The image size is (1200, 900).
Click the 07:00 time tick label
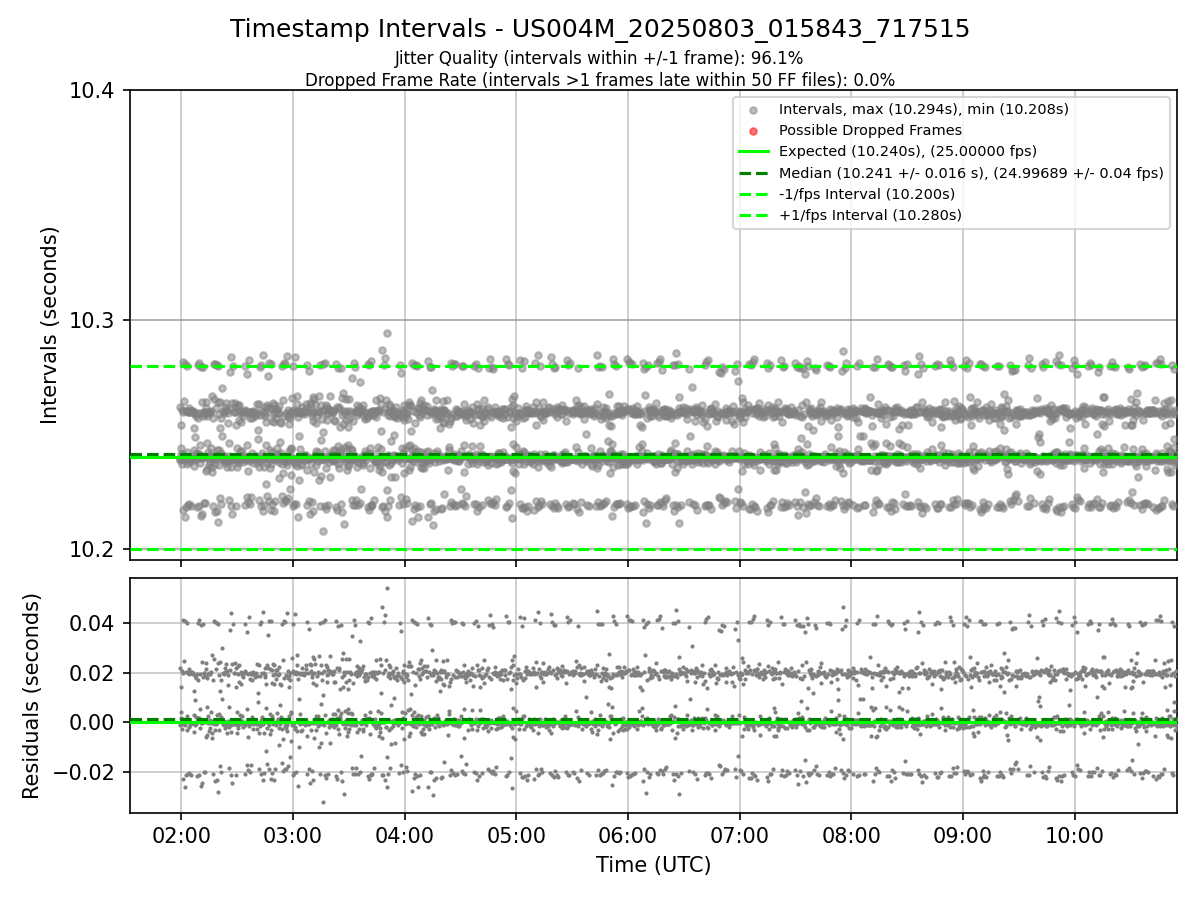click(740, 834)
